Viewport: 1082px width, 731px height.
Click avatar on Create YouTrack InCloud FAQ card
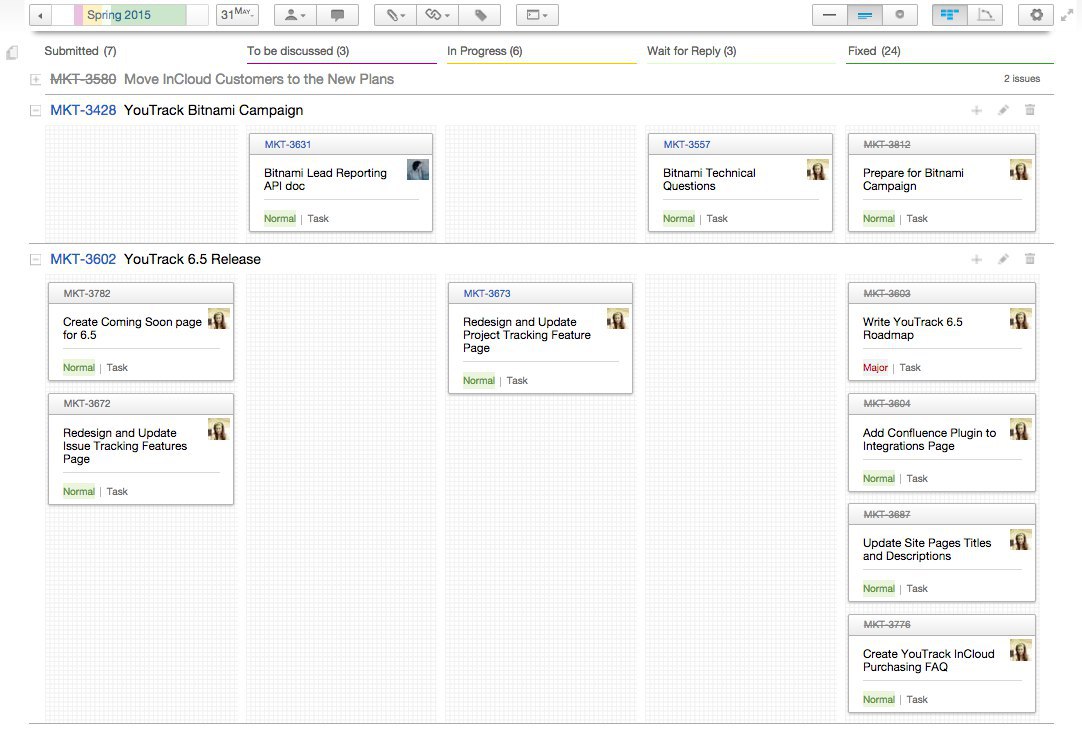[1020, 650]
